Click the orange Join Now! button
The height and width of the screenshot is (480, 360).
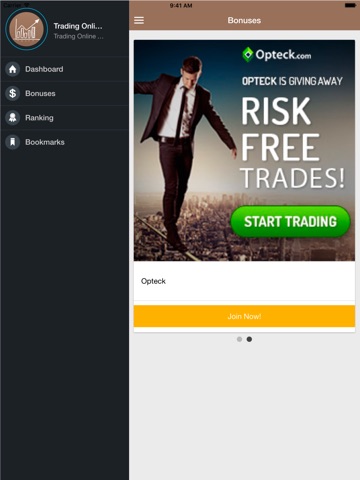244,316
